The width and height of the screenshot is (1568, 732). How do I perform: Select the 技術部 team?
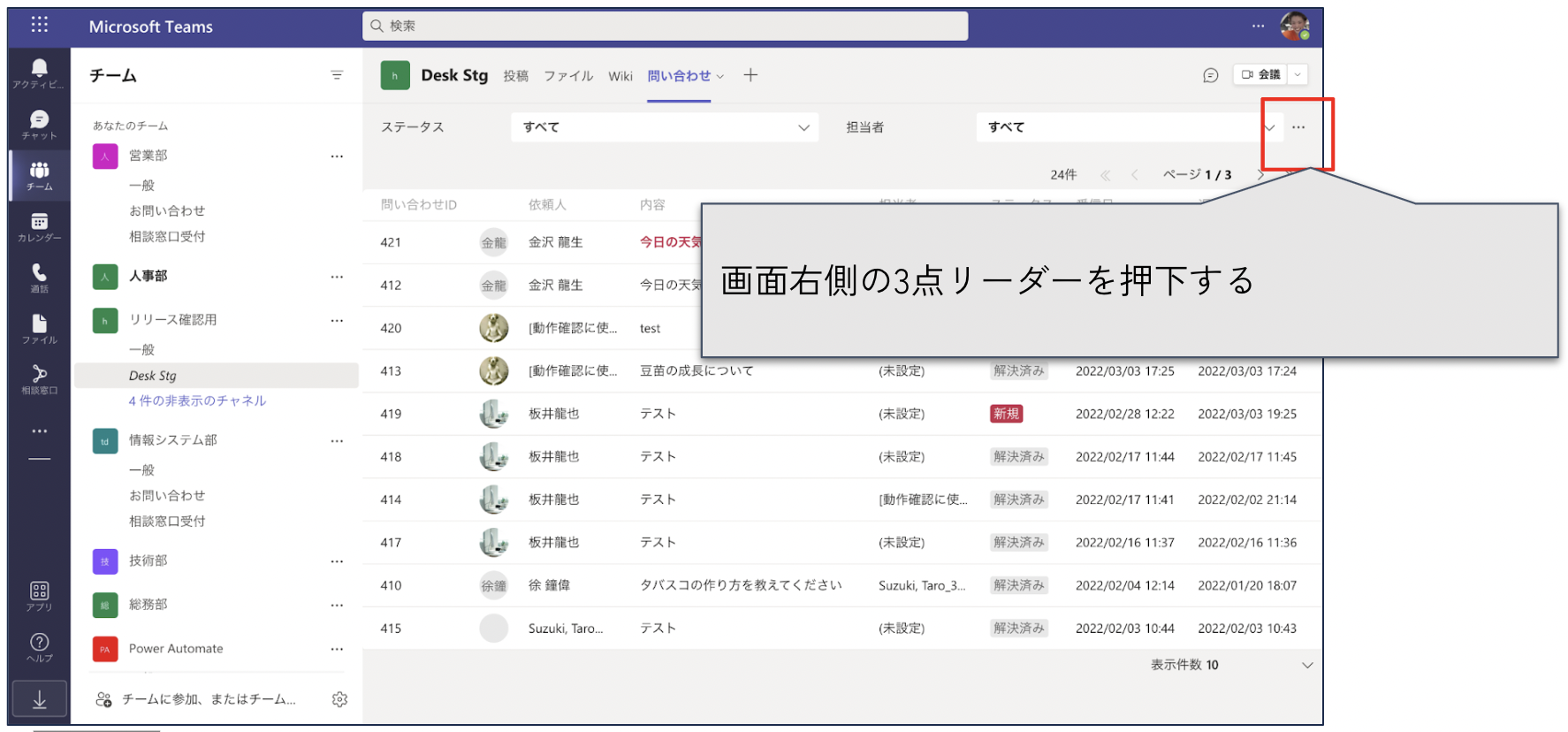coord(148,560)
